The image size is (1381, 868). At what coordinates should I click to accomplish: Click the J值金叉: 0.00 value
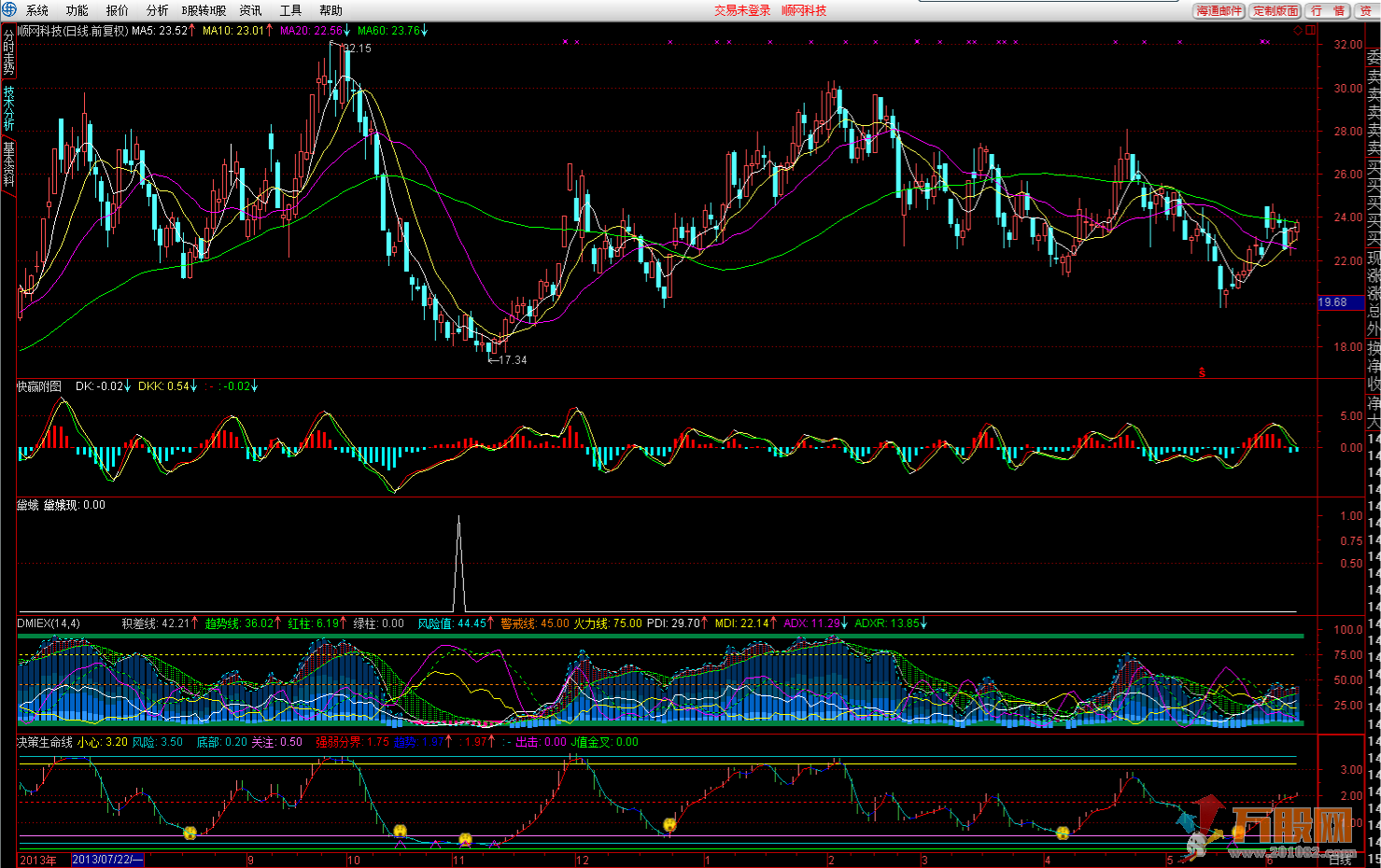605,742
